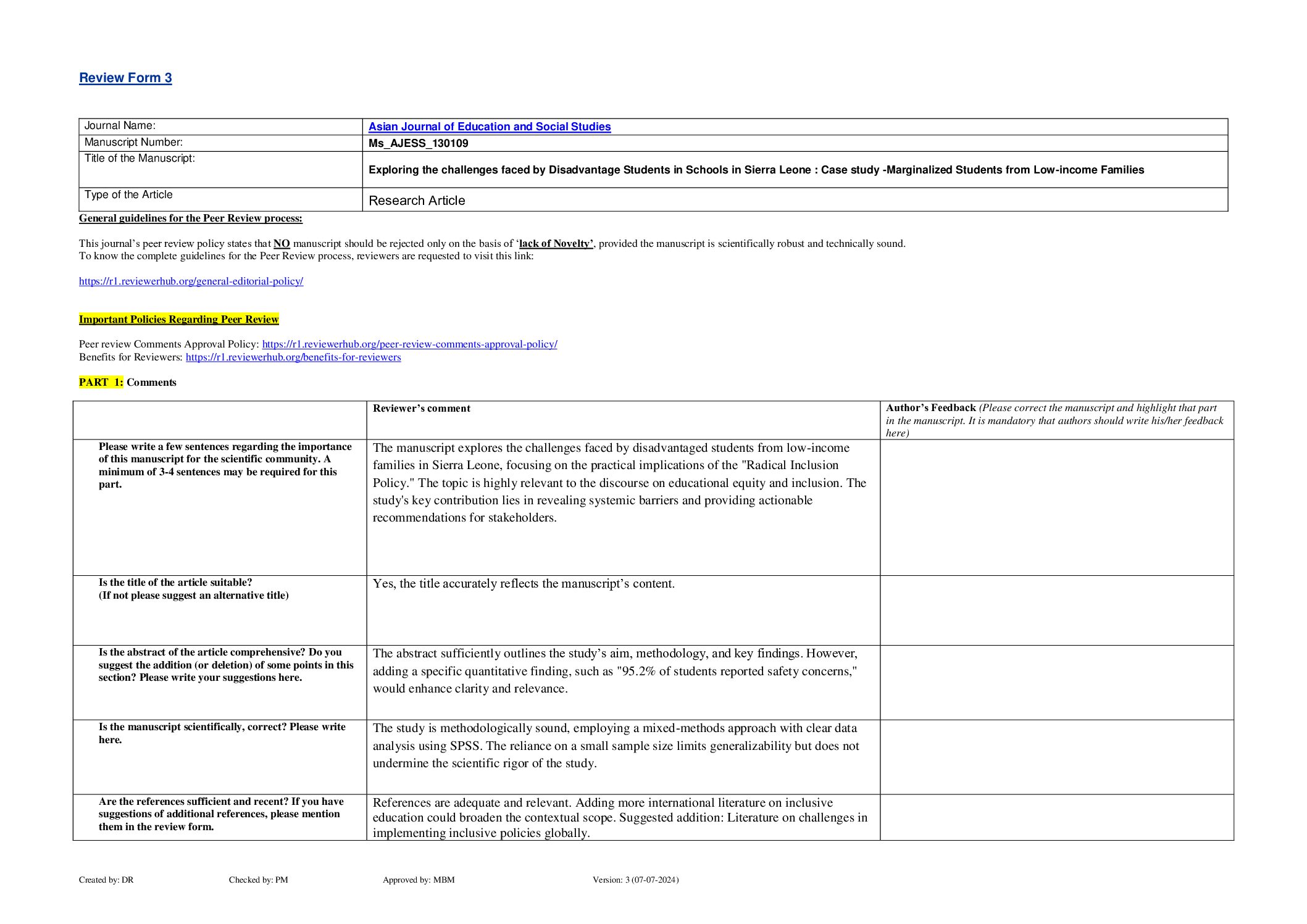Viewport: 1307px width, 924px height.
Task: Click manuscript number Ms_AJESS_130109
Action: point(418,143)
